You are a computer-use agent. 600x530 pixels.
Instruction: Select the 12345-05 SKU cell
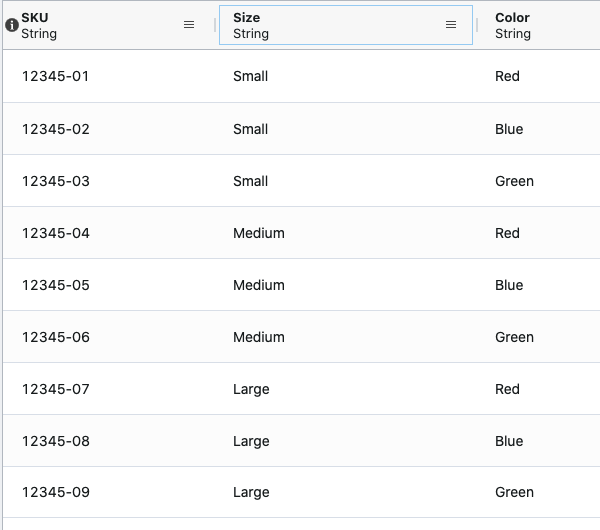55,285
